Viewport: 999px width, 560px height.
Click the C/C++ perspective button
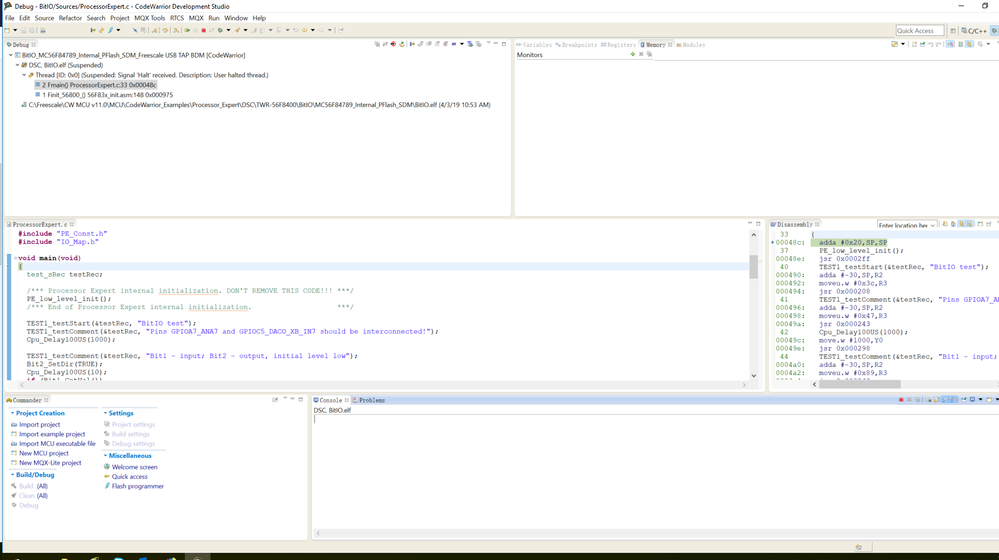coord(975,31)
